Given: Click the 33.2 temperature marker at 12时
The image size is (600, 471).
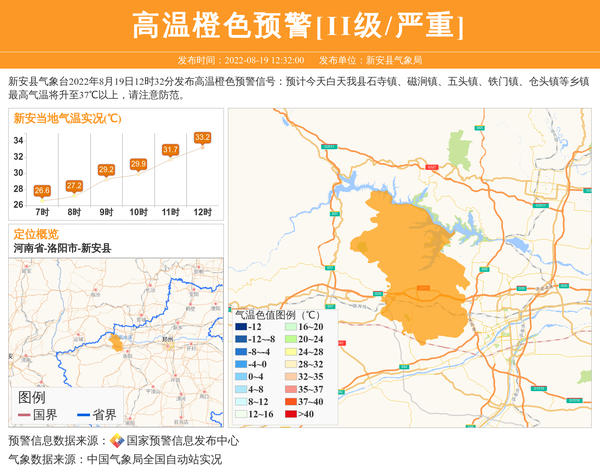Looking at the screenshot, I should click(202, 137).
